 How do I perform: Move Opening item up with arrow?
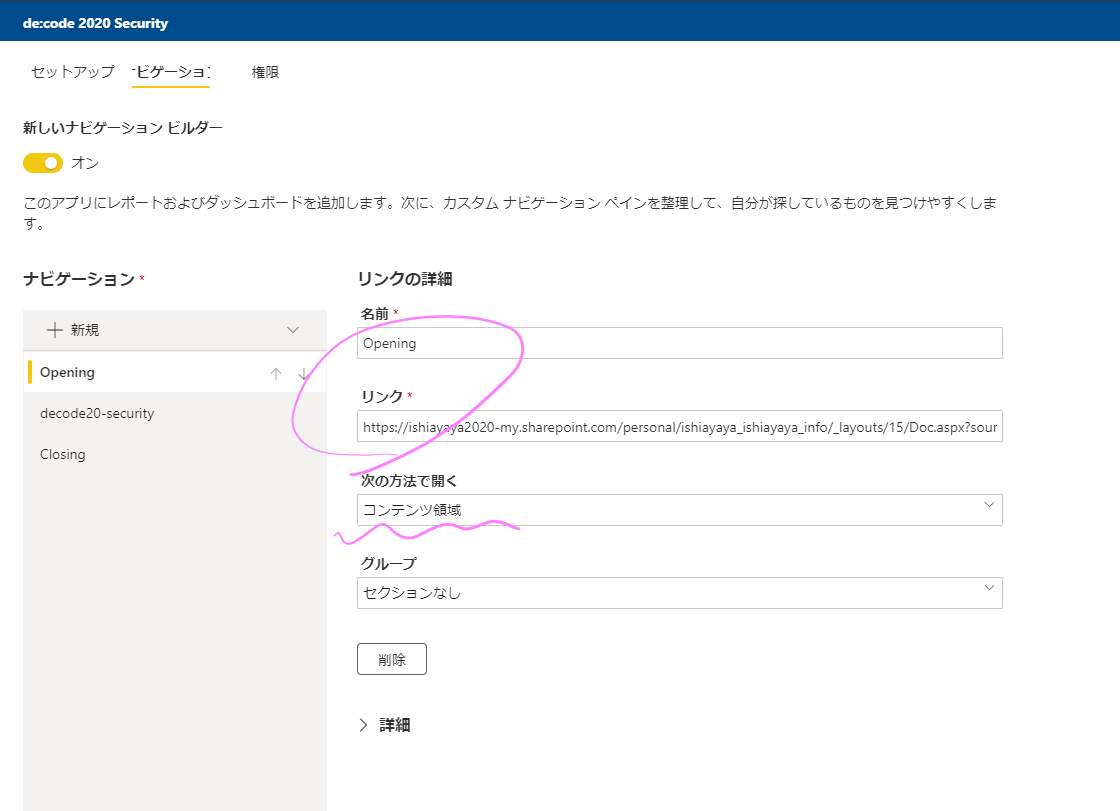276,374
